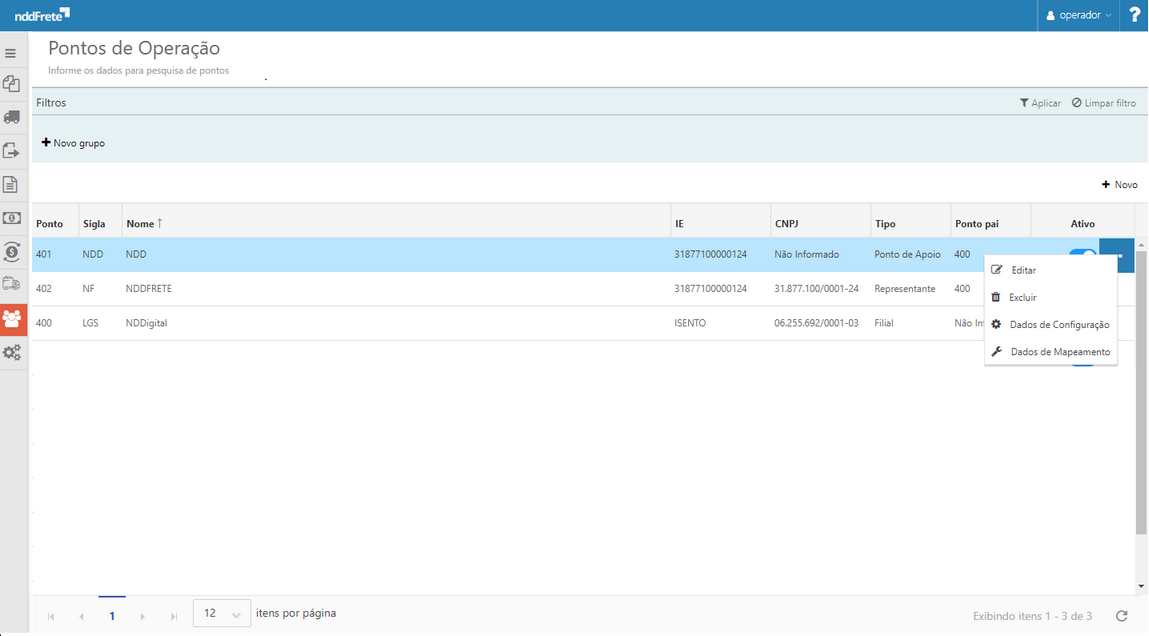1149x636 pixels.
Task: Add a filter with Novo grupo
Action: click(x=73, y=143)
